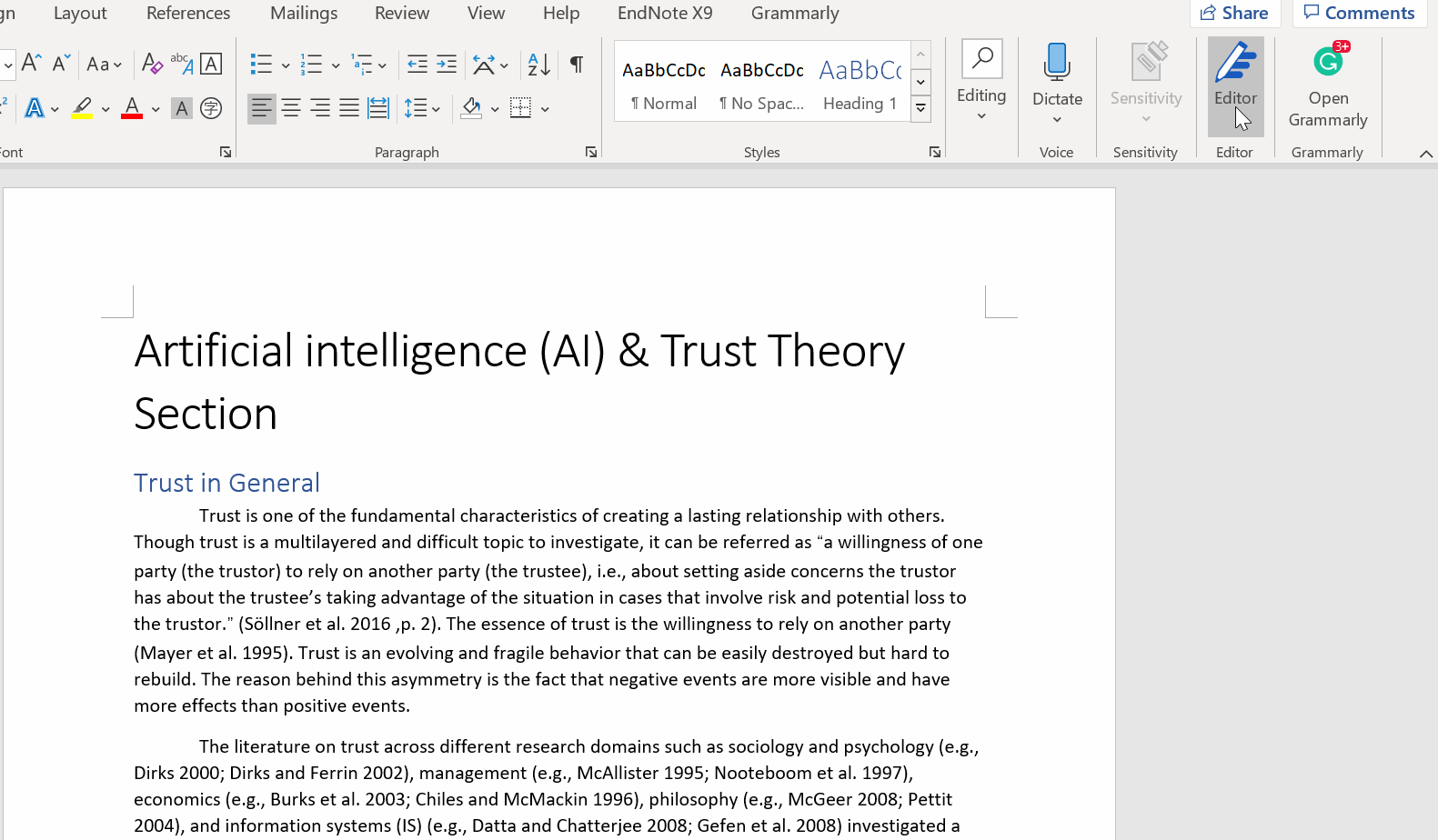1438x840 pixels.
Task: Open the Editor pen icon
Action: click(x=1235, y=62)
